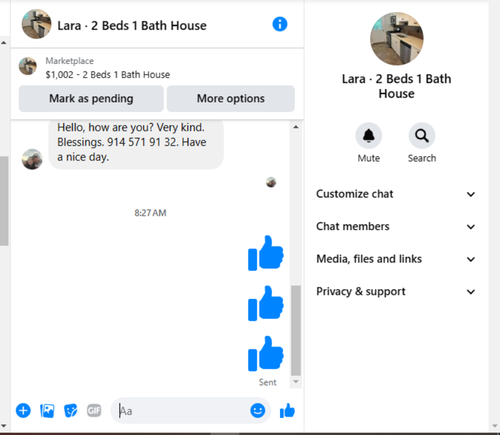
Task: Mark the listing as pending
Action: pyautogui.click(x=91, y=99)
